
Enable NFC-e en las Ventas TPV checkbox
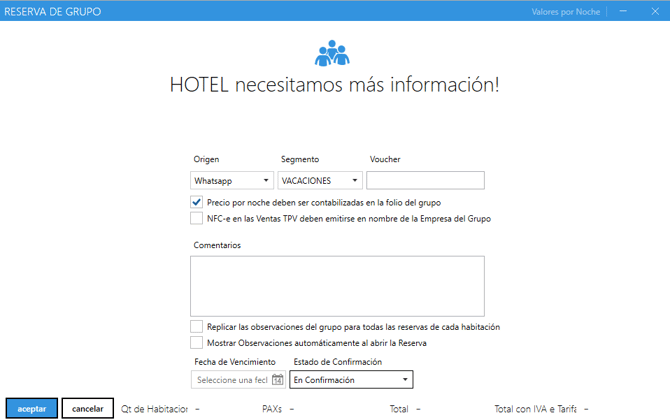[x=197, y=218]
